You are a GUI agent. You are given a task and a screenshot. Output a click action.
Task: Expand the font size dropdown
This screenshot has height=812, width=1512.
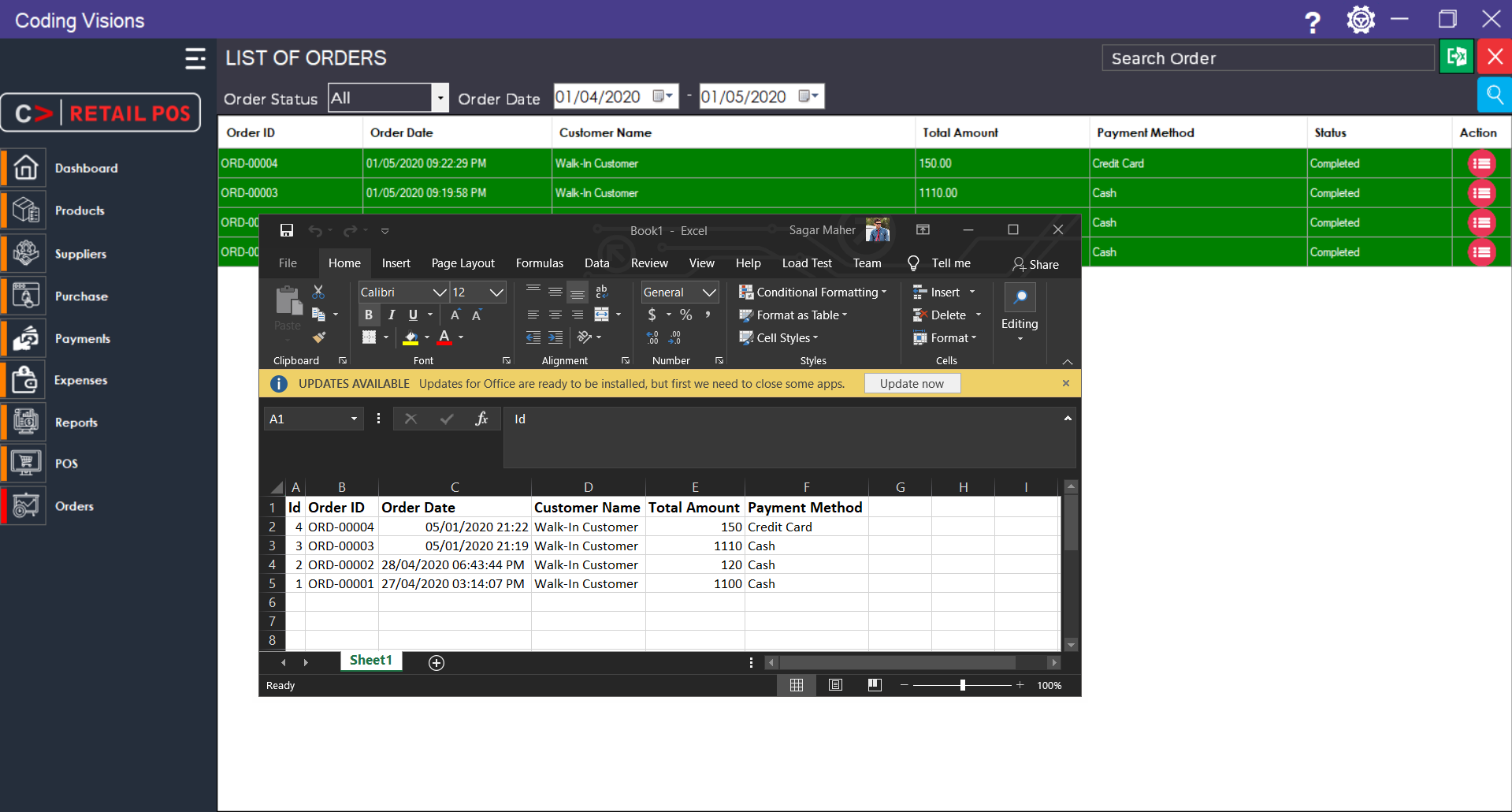496,292
